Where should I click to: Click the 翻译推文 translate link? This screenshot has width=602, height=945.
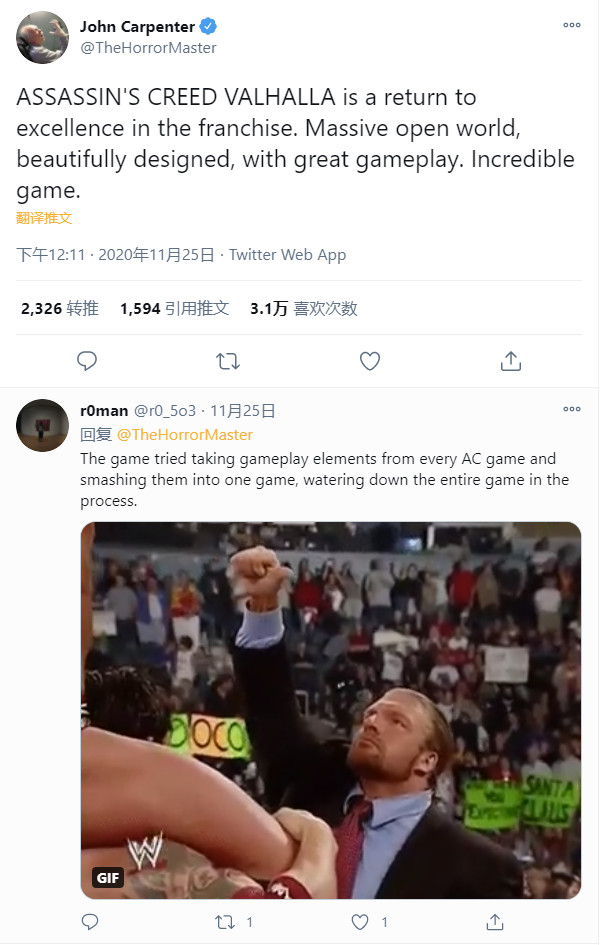[x=44, y=218]
